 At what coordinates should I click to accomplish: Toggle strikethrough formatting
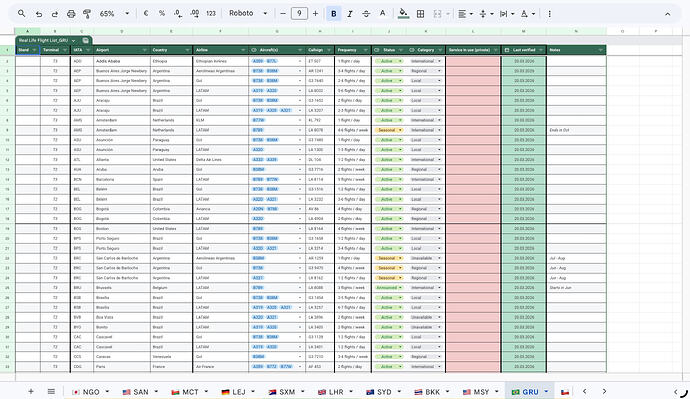click(x=366, y=14)
